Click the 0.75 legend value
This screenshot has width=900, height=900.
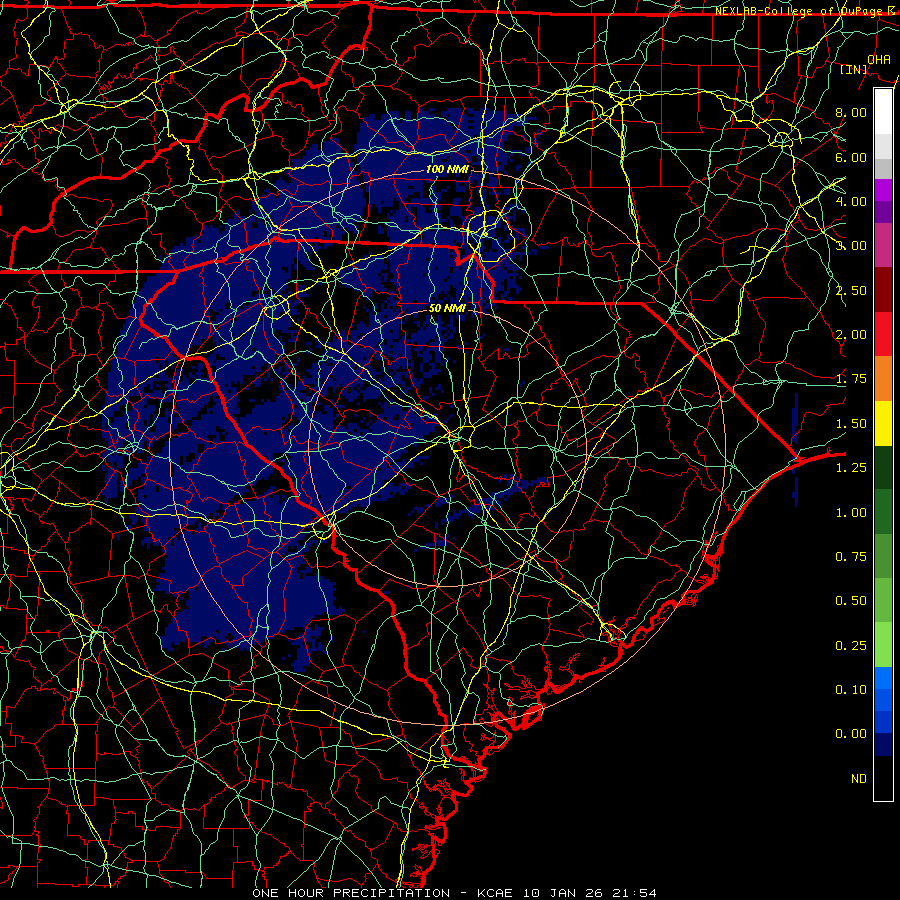point(851,557)
